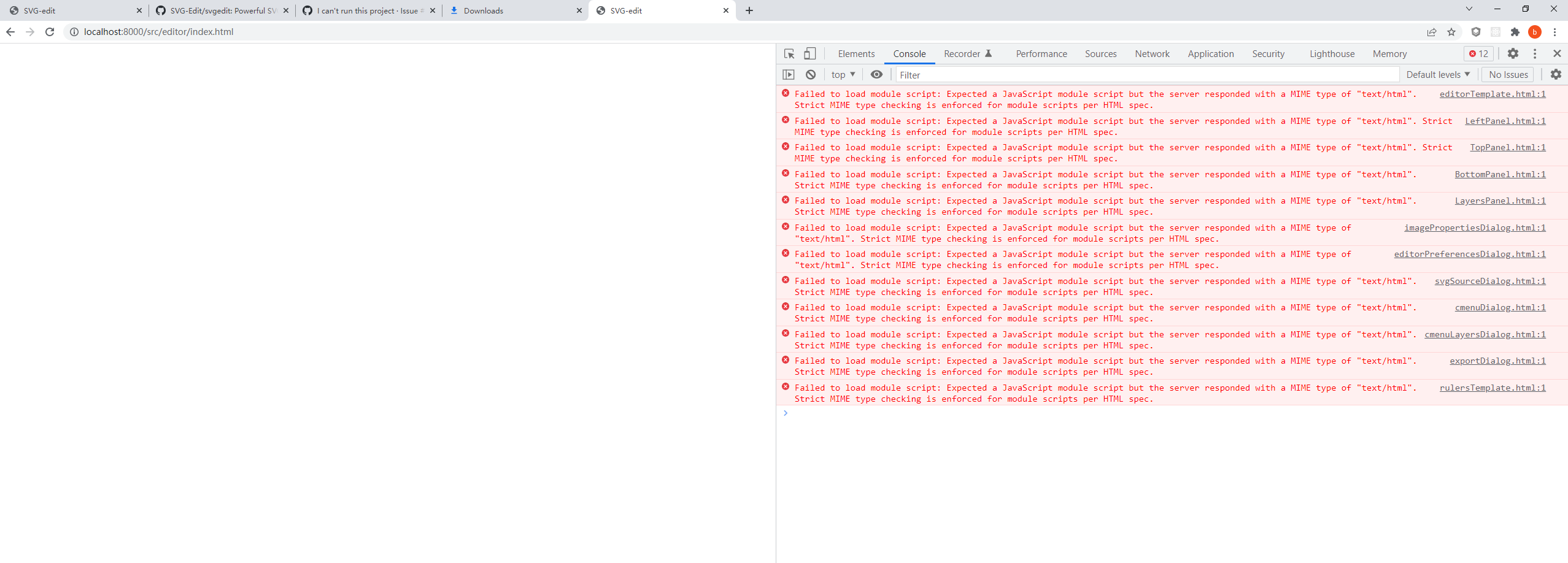
Task: Toggle the device toolbar
Action: tap(809, 53)
